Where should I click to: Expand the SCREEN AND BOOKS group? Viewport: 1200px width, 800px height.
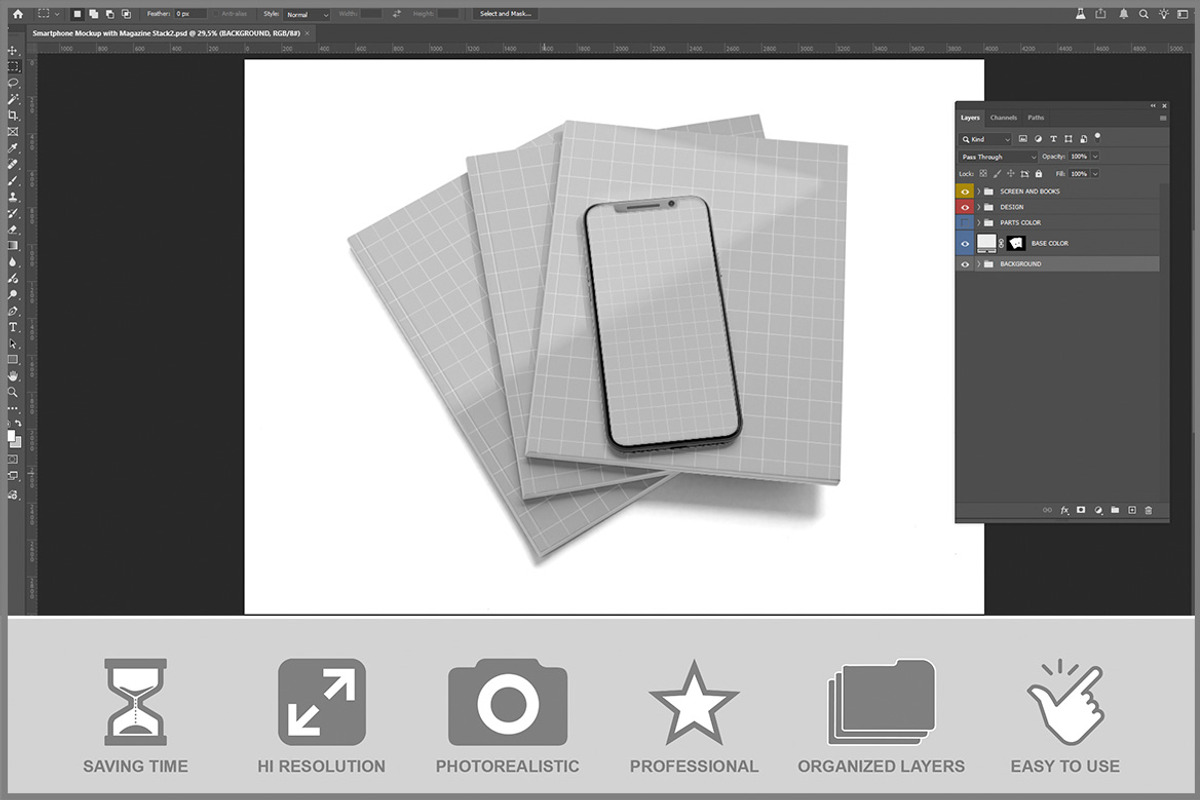pyautogui.click(x=978, y=191)
